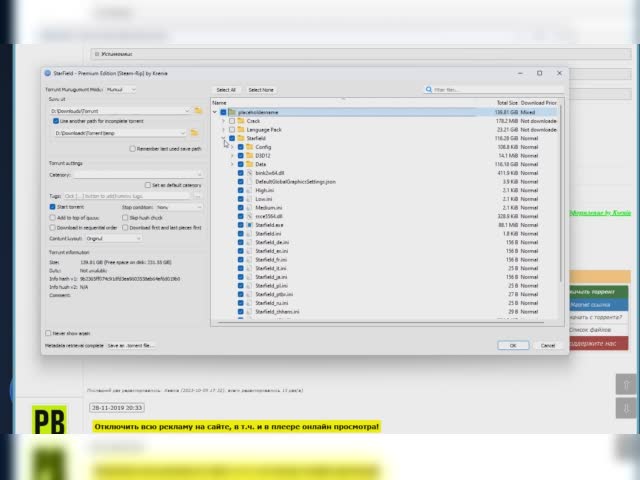This screenshot has height=480, width=640.
Task: Confirm dialog with OK button
Action: click(513, 346)
